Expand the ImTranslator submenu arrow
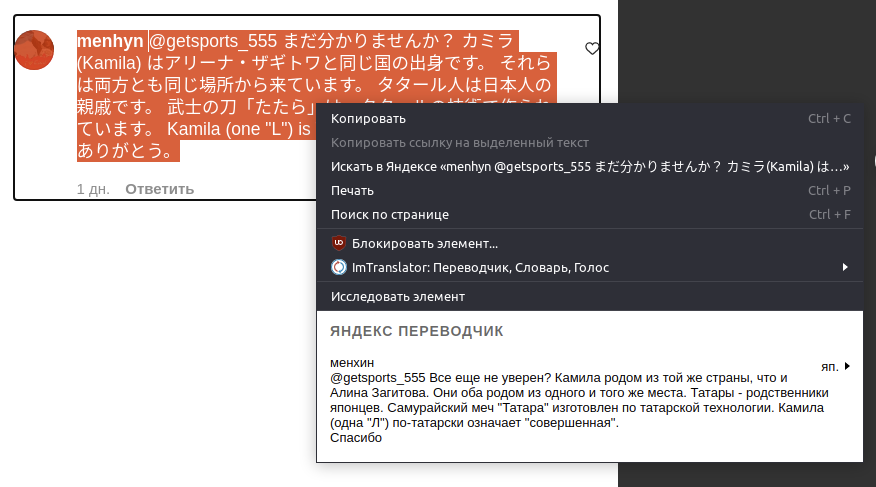The height and width of the screenshot is (487, 876). click(x=845, y=267)
